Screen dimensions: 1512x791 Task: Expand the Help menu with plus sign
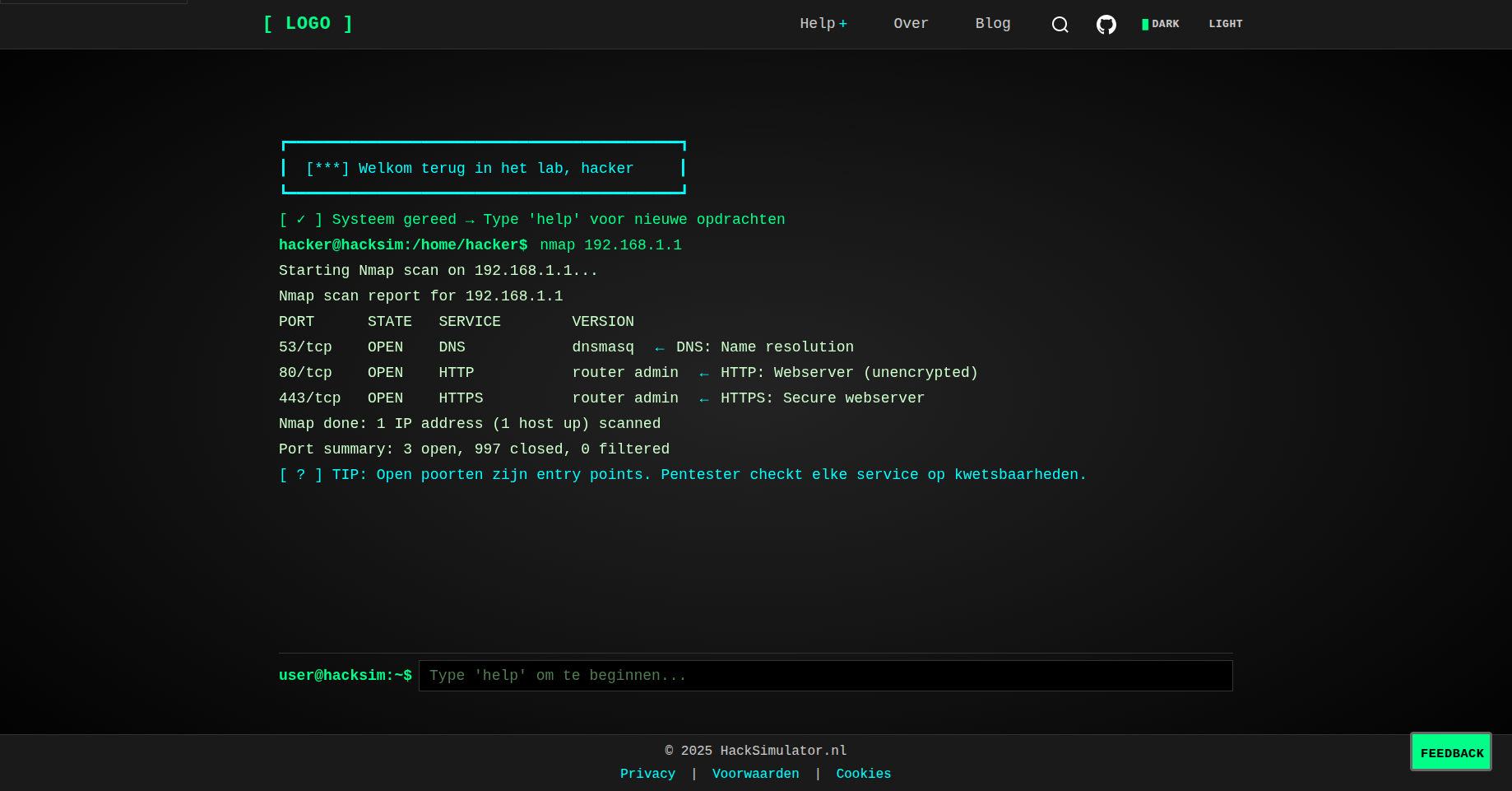tap(823, 24)
